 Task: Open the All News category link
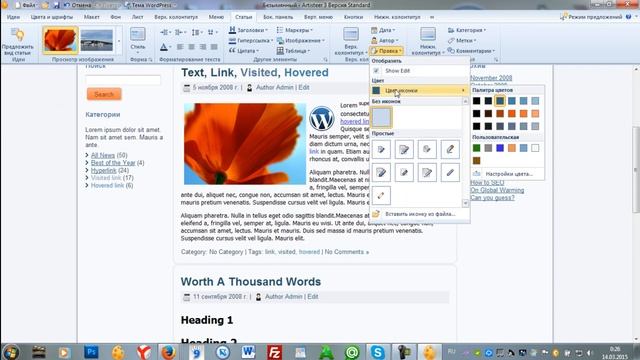pyautogui.click(x=103, y=155)
